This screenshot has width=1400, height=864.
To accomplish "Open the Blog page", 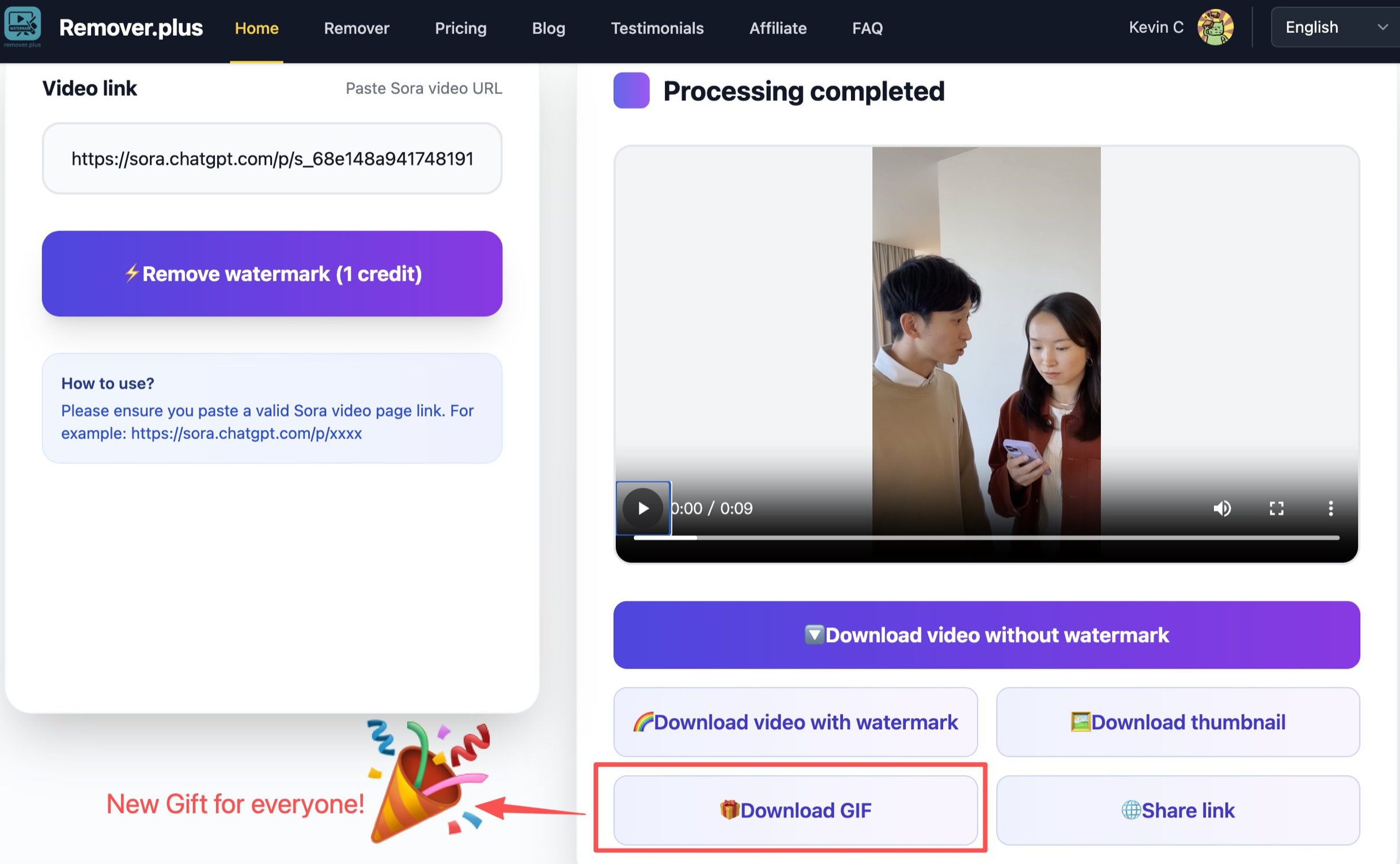I will coord(548,28).
